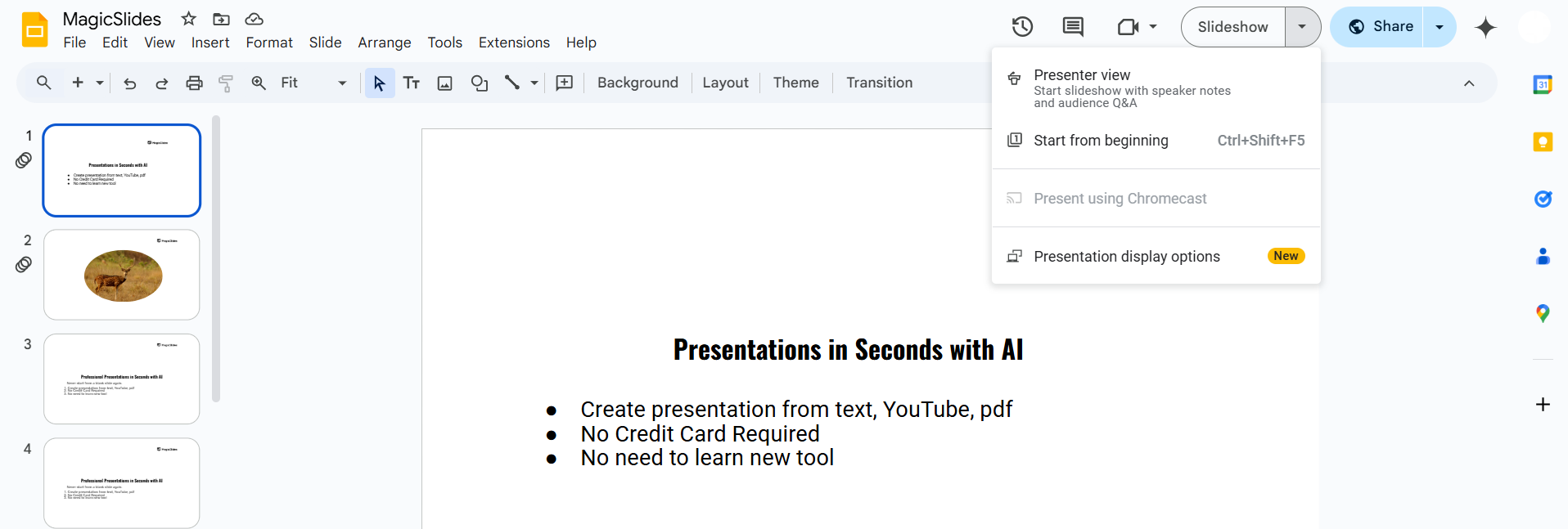Expand the line type dropdown arrow
Viewport: 1568px width, 529px height.
534,83
